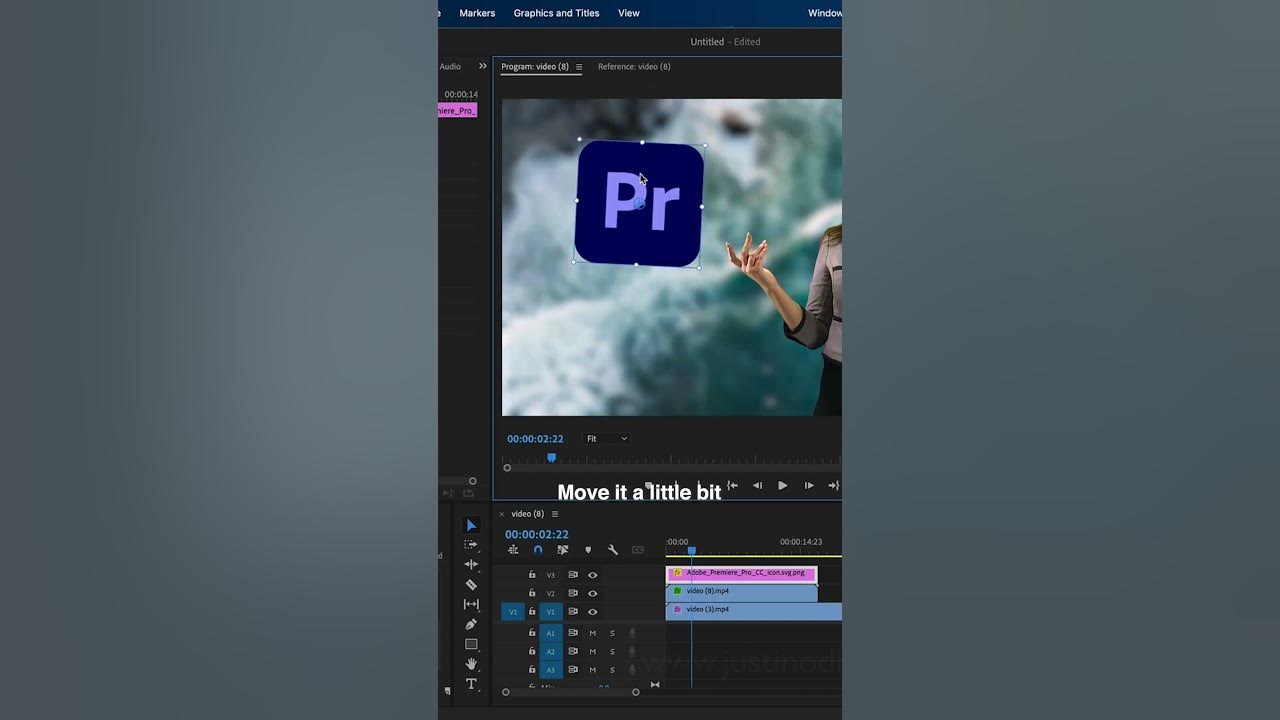Expand hidden panel tabs chevron

[x=483, y=66]
